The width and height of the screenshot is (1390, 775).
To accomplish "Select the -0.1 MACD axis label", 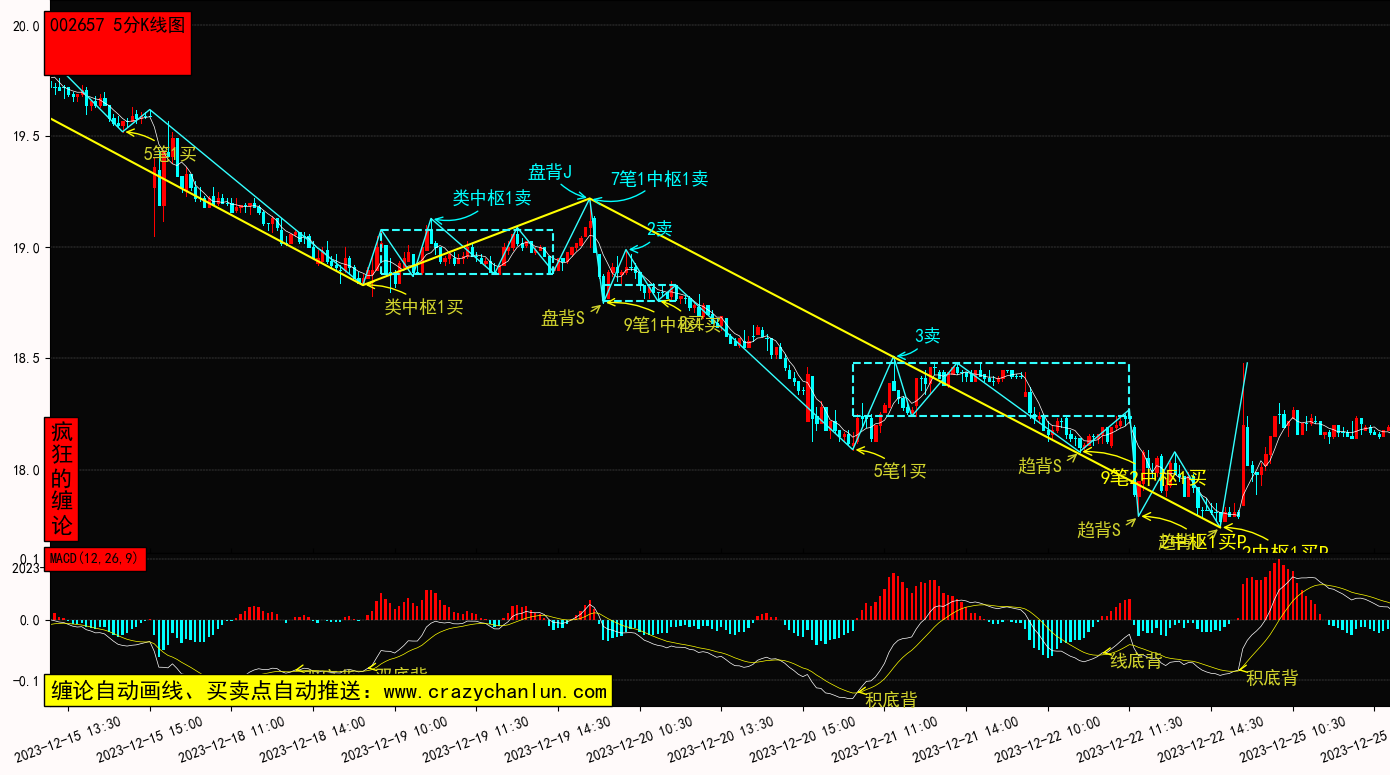I will (x=24, y=681).
